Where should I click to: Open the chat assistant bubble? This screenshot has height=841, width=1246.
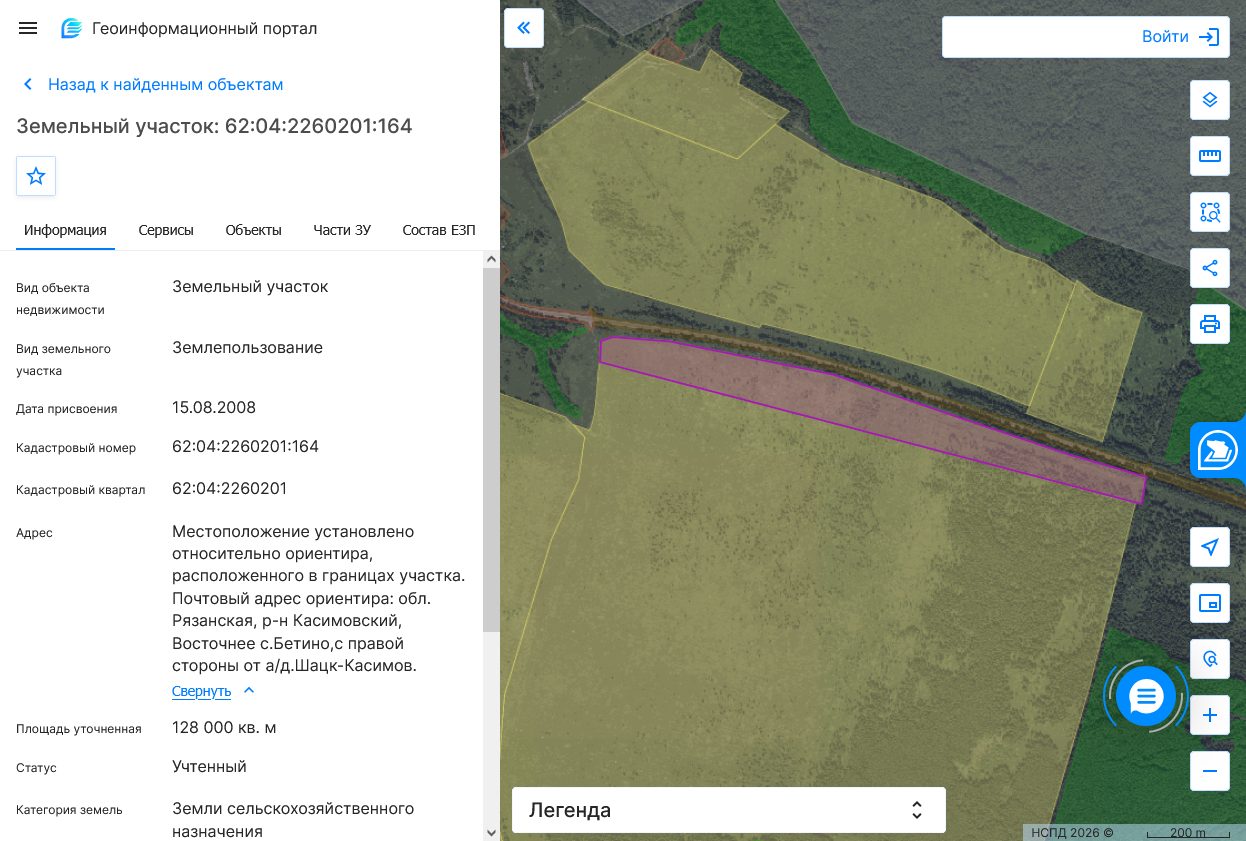[x=1146, y=695]
